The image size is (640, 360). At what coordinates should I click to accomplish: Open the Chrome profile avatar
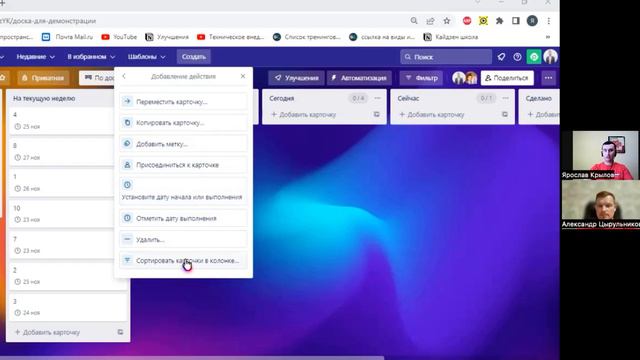(x=532, y=21)
